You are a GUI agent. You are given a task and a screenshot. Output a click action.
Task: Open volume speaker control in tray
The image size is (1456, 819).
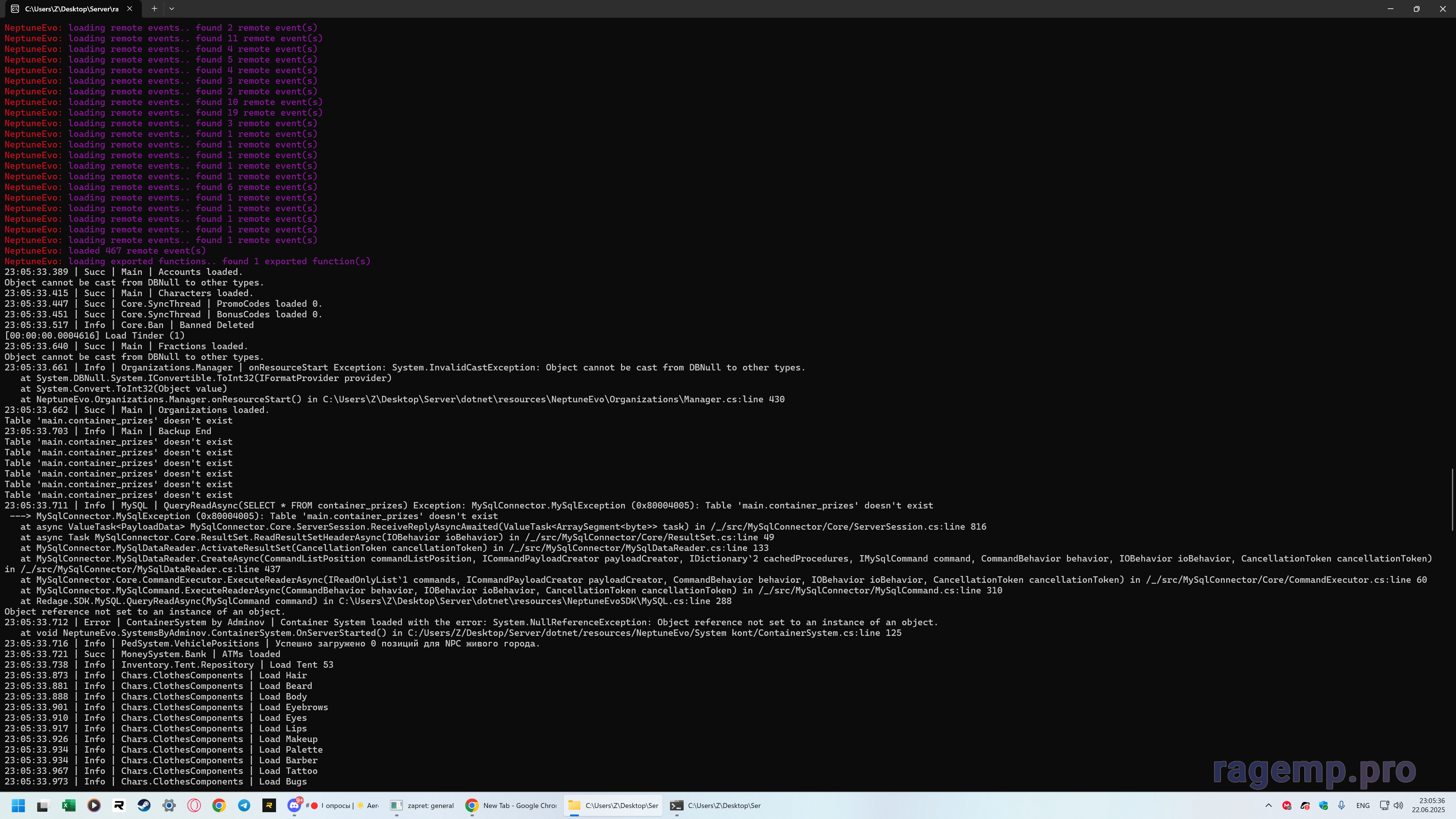coord(1398,805)
